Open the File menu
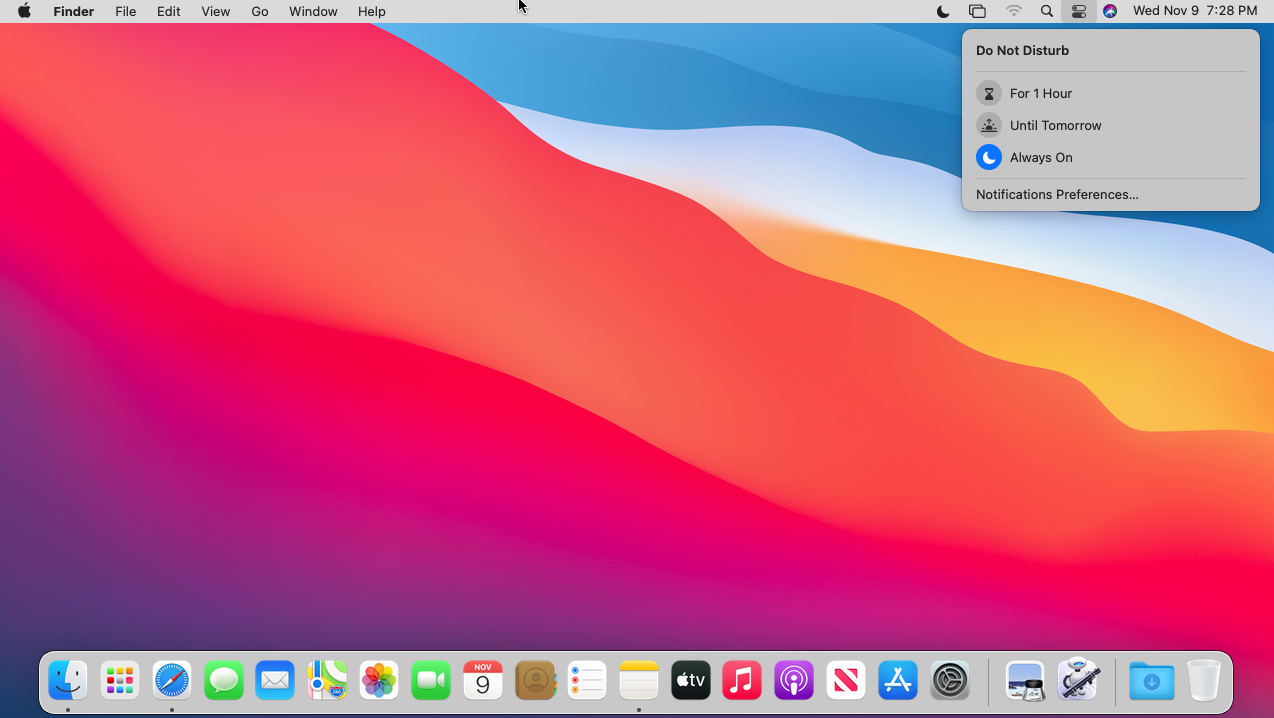 click(125, 11)
